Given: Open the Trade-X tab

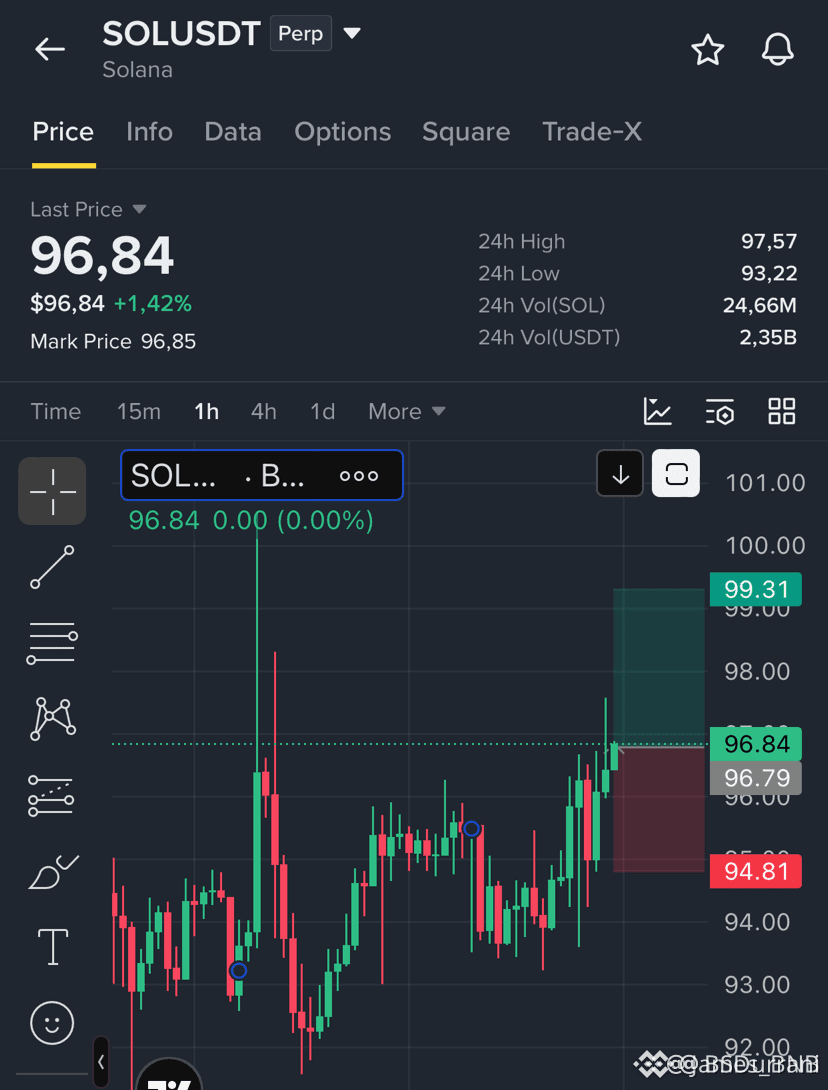Looking at the screenshot, I should click(x=592, y=131).
